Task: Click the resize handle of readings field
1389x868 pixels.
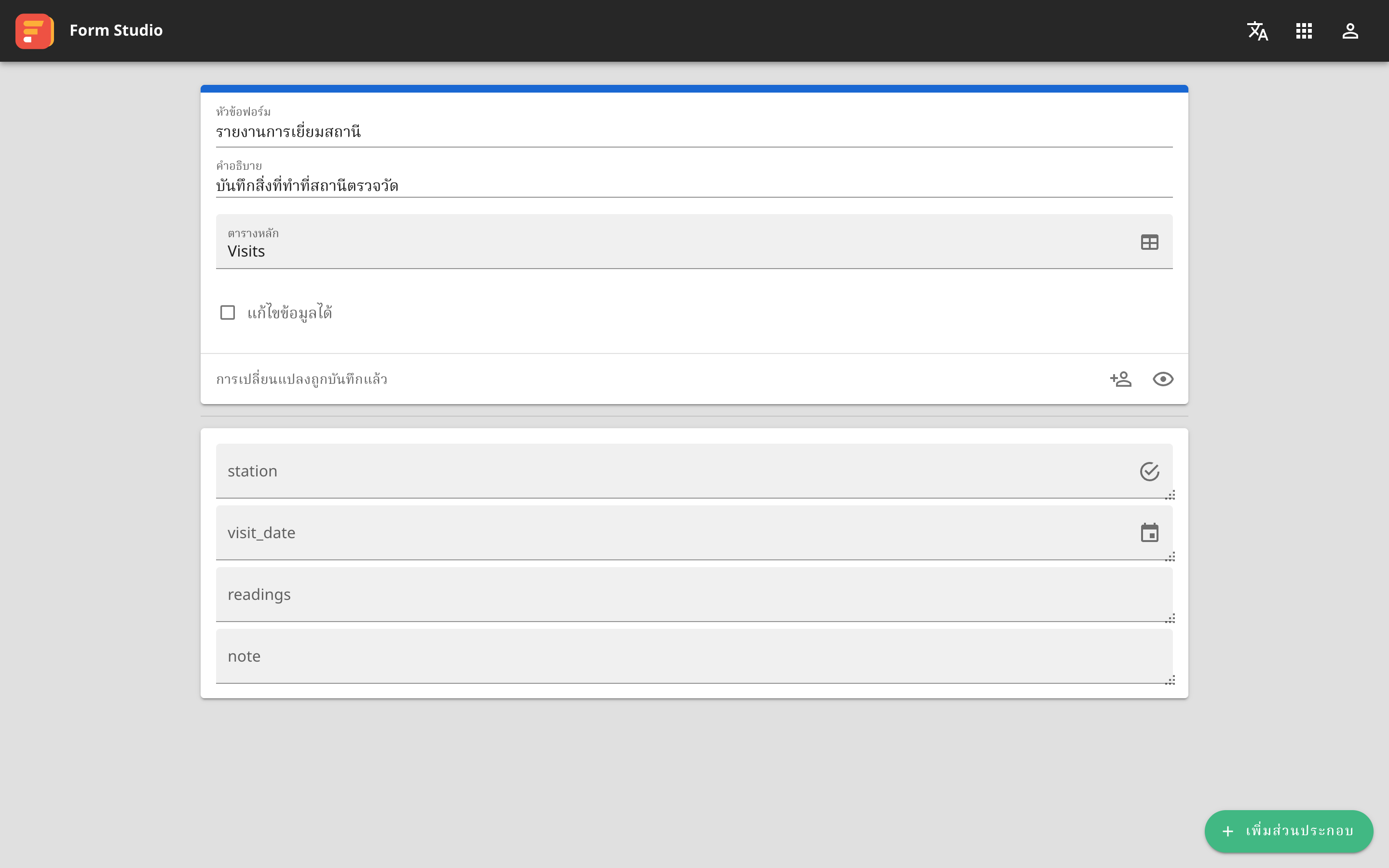Action: pos(1171,618)
